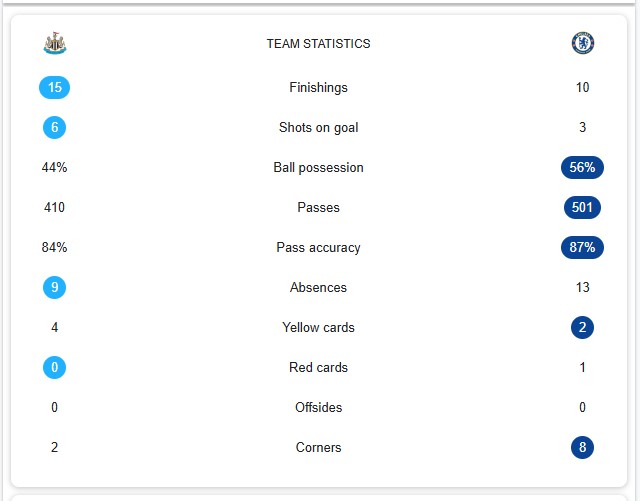Click the Newcastle United crest icon
640x501 pixels.
pos(55,43)
